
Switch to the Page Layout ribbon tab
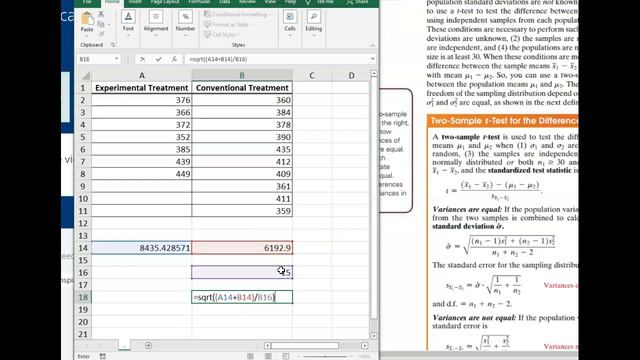(x=165, y=2)
